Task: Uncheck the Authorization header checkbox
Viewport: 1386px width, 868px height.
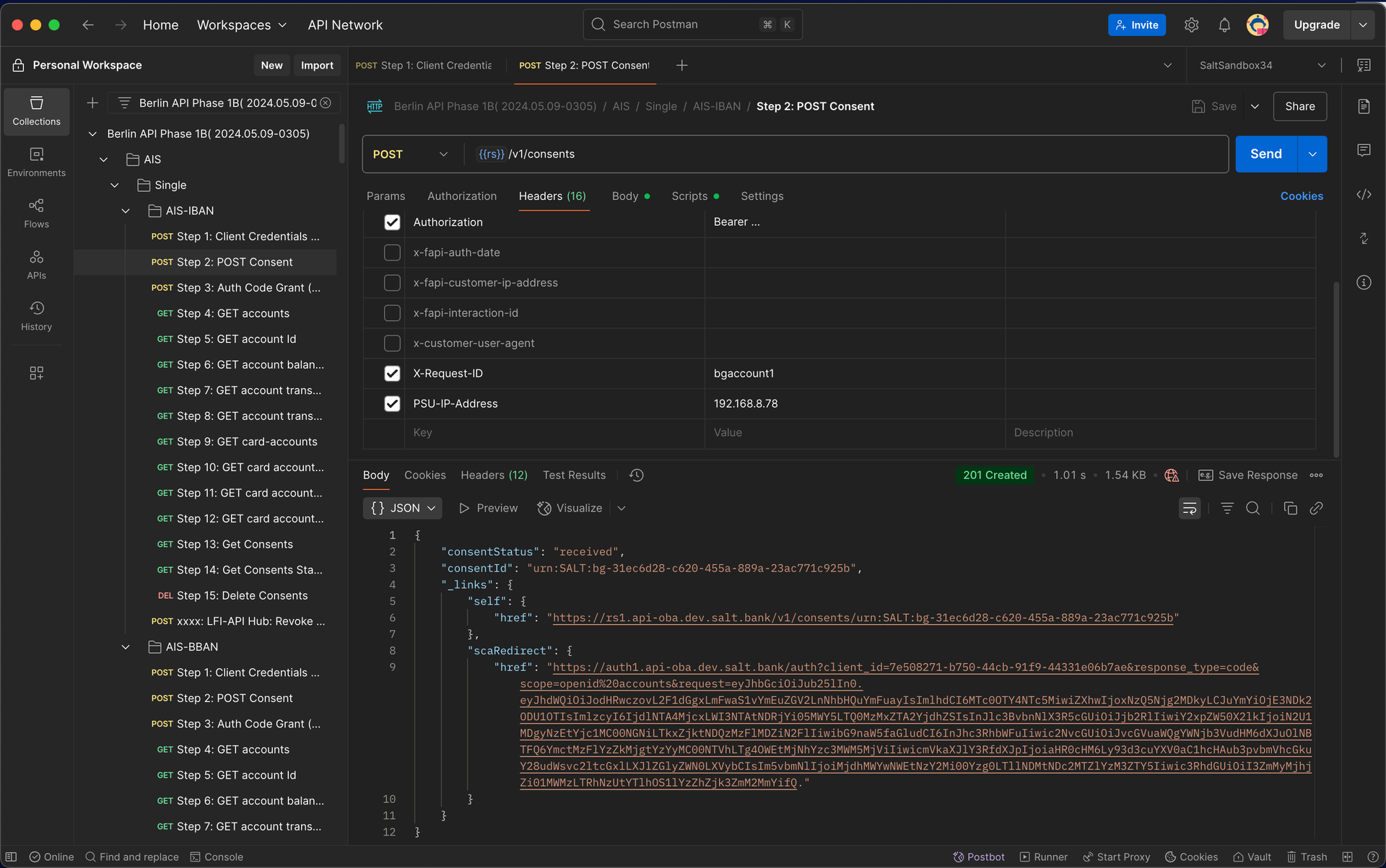Action: pyautogui.click(x=392, y=222)
